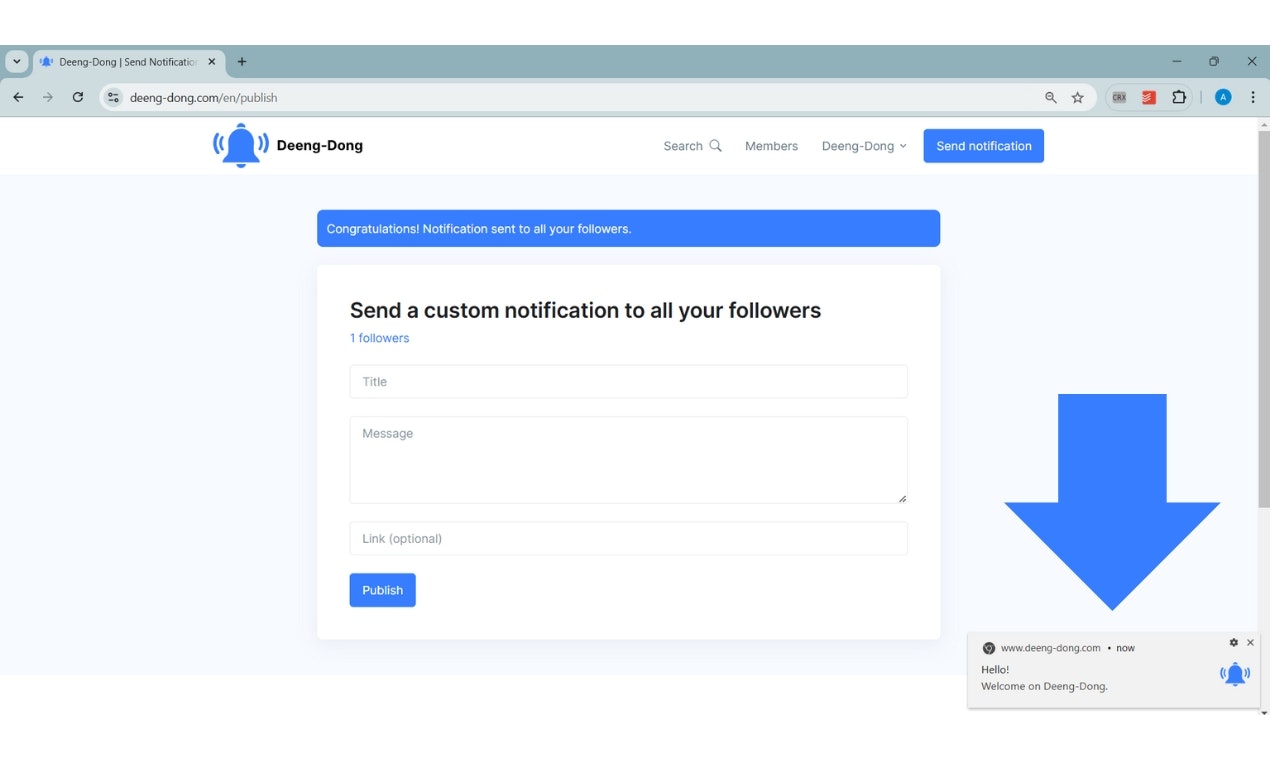Open site information icon in address bar
Image resolution: width=1270 pixels, height=760 pixels.
click(x=113, y=97)
